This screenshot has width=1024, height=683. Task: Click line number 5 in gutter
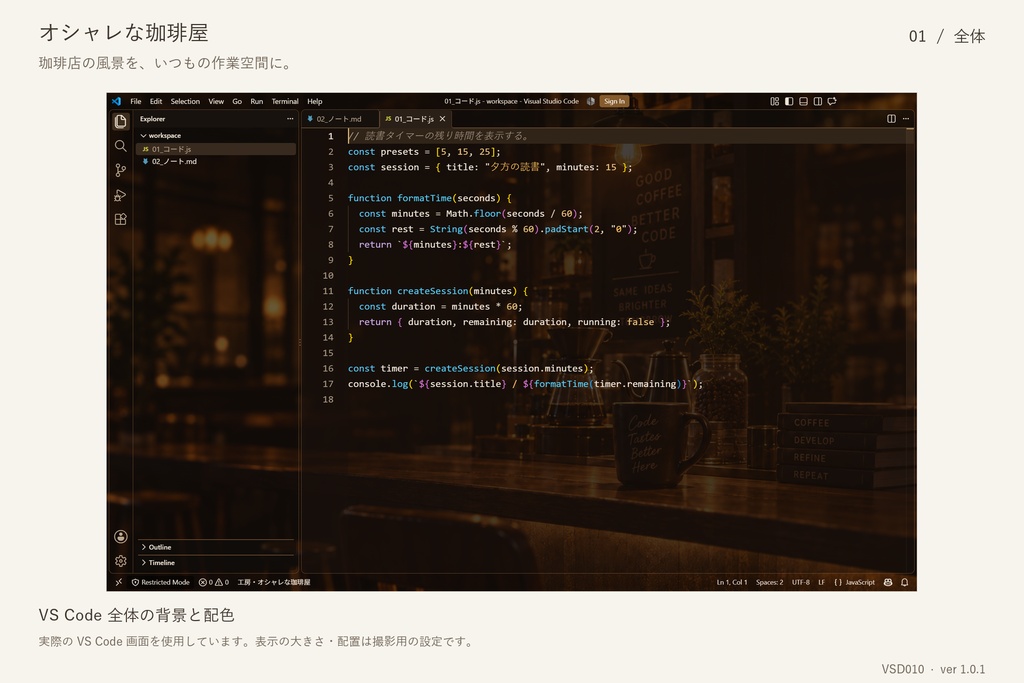(330, 198)
